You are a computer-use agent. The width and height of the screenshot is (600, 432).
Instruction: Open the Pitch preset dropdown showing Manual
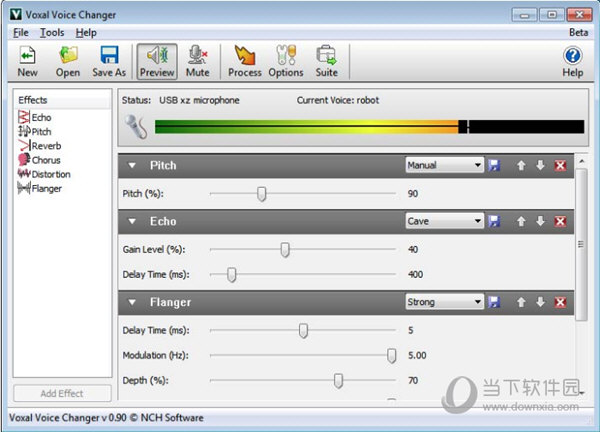[x=444, y=165]
